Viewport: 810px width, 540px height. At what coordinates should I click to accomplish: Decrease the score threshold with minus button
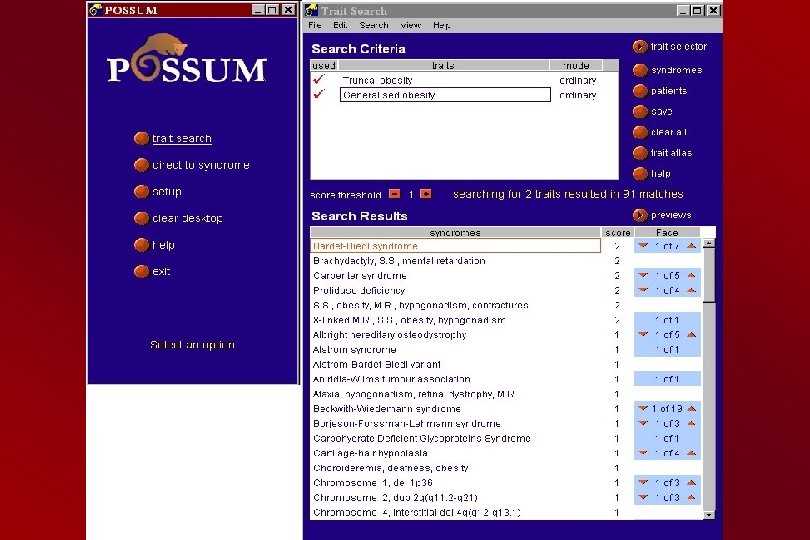[x=394, y=194]
